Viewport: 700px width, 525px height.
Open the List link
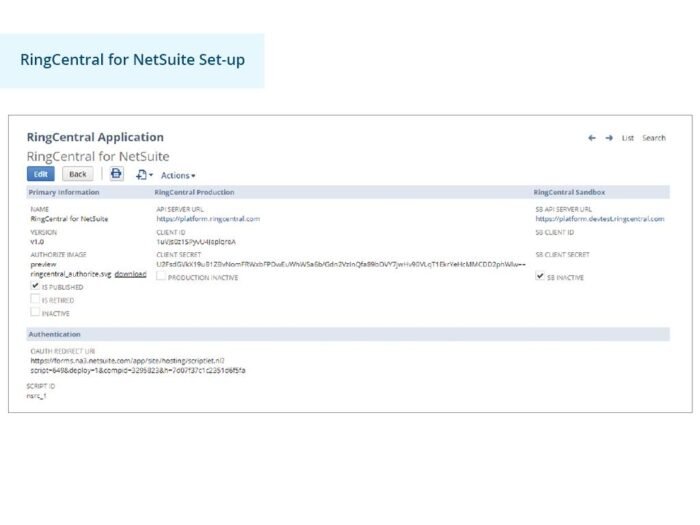pyautogui.click(x=628, y=138)
